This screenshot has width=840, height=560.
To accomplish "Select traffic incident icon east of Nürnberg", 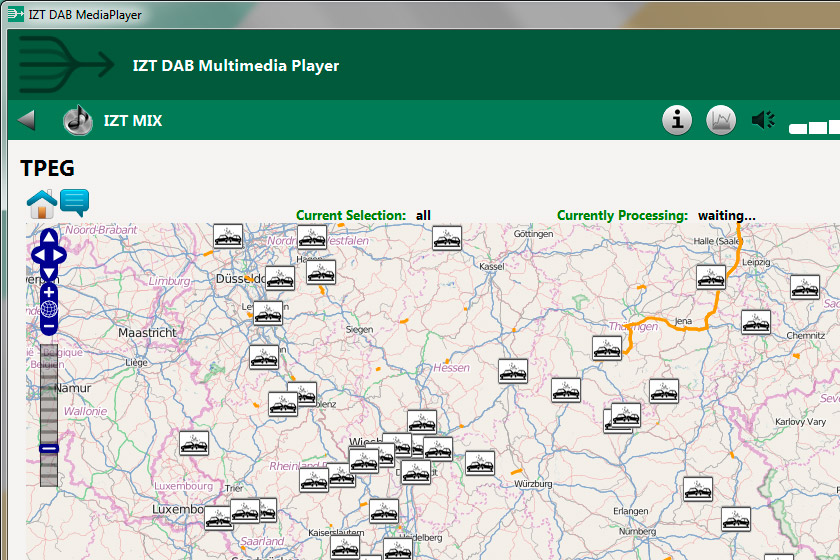I will [x=736, y=519].
